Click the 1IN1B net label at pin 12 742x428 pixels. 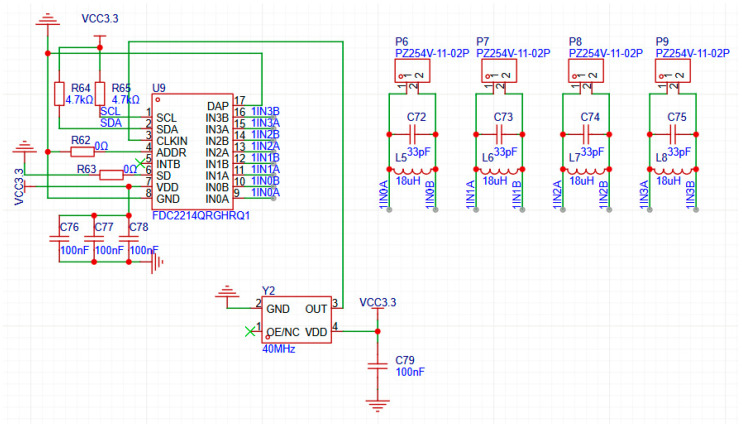pyautogui.click(x=265, y=158)
